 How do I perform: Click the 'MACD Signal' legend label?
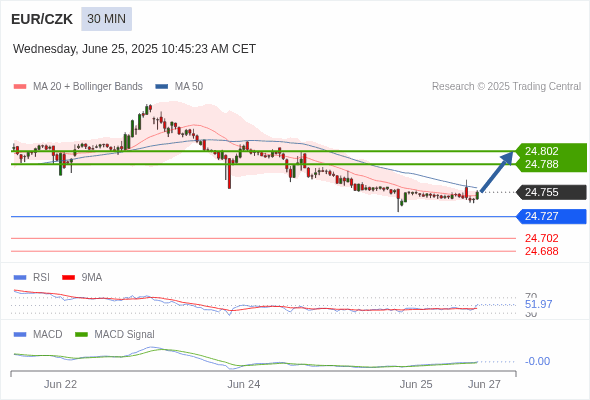tap(124, 335)
